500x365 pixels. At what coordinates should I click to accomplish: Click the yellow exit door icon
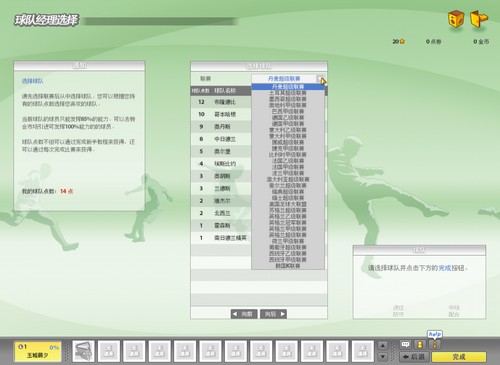[x=479, y=19]
